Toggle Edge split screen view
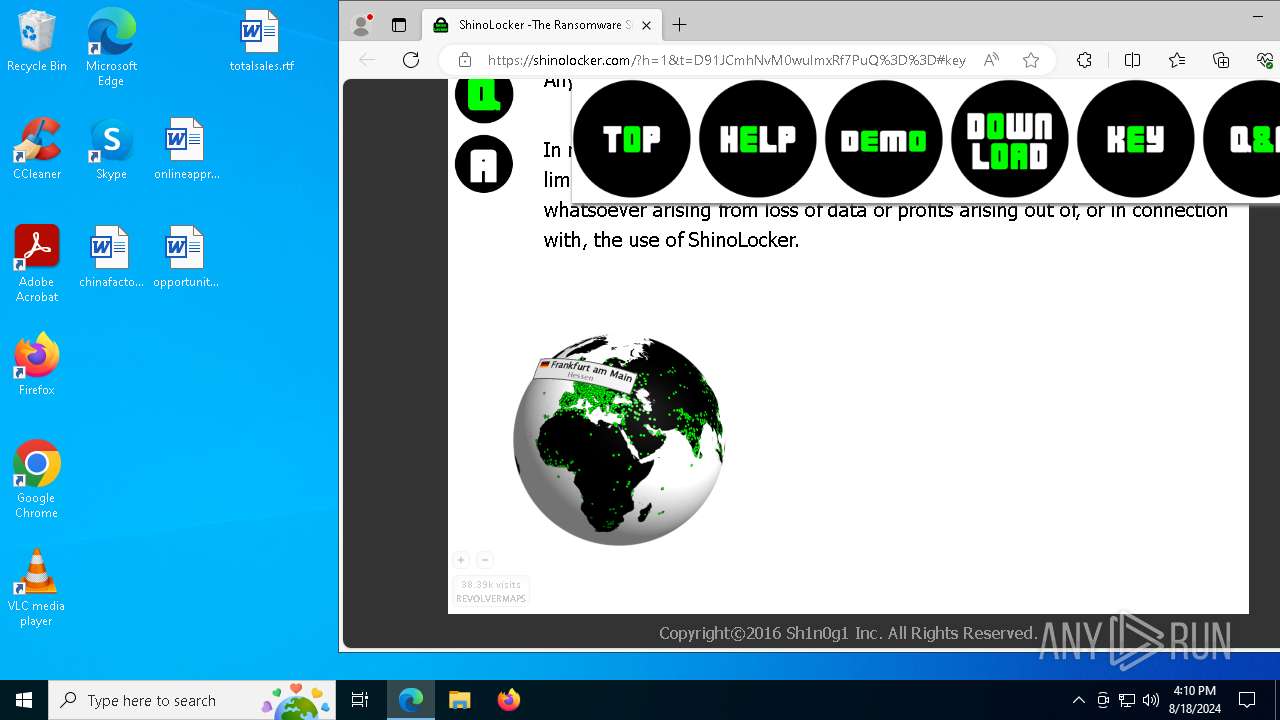This screenshot has width=1280, height=720. coord(1132,60)
